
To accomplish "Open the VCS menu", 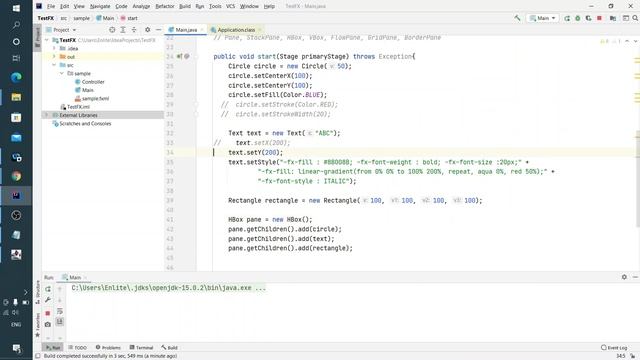I will (231, 6).
